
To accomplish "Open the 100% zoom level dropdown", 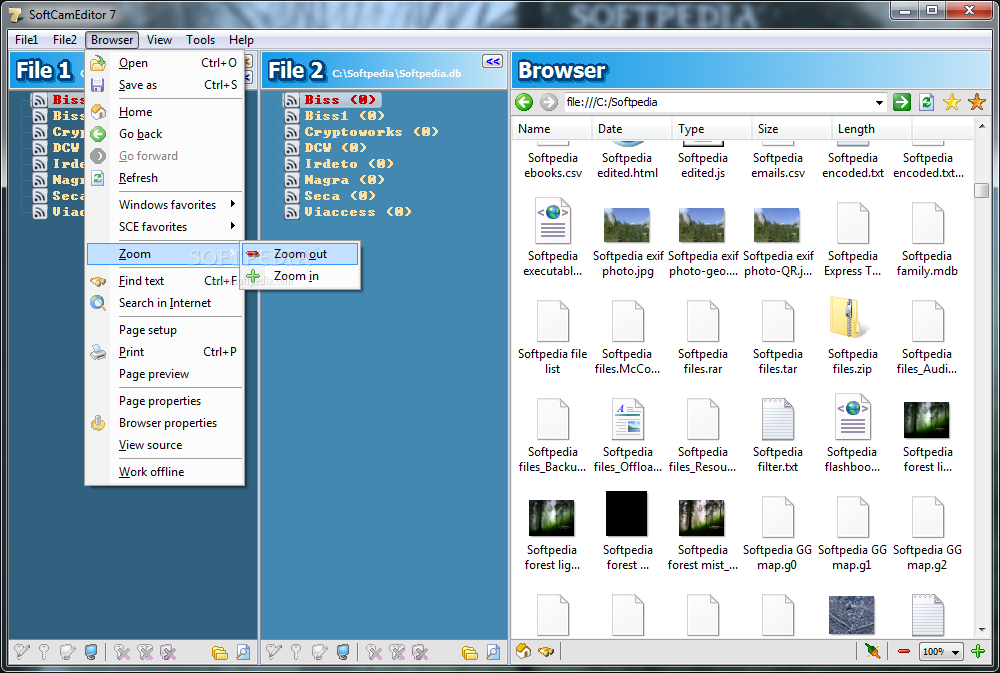I will pos(955,652).
